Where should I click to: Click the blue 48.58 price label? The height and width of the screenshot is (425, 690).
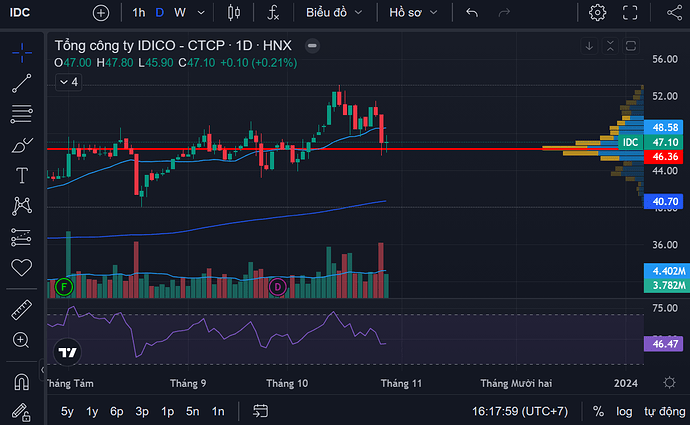tap(665, 127)
